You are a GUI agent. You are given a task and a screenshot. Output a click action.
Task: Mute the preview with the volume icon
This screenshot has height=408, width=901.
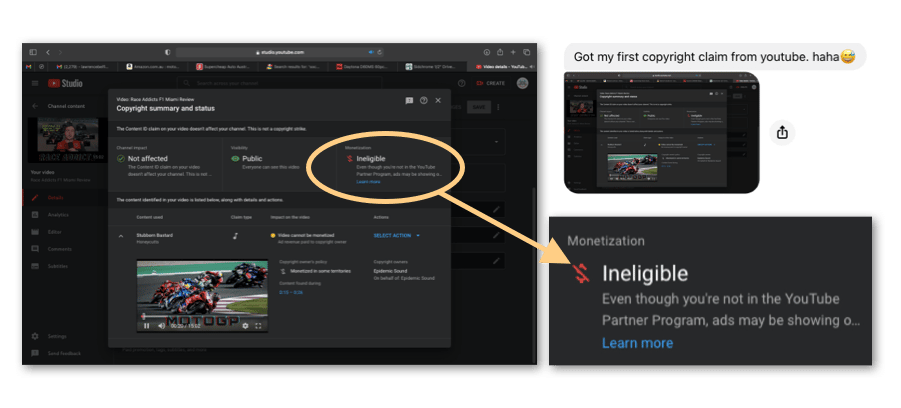161,326
